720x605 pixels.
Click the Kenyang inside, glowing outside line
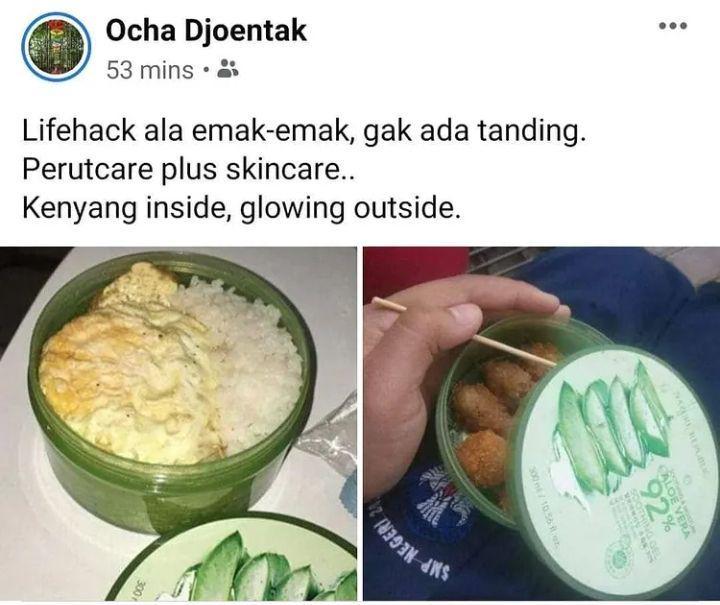click(x=241, y=208)
